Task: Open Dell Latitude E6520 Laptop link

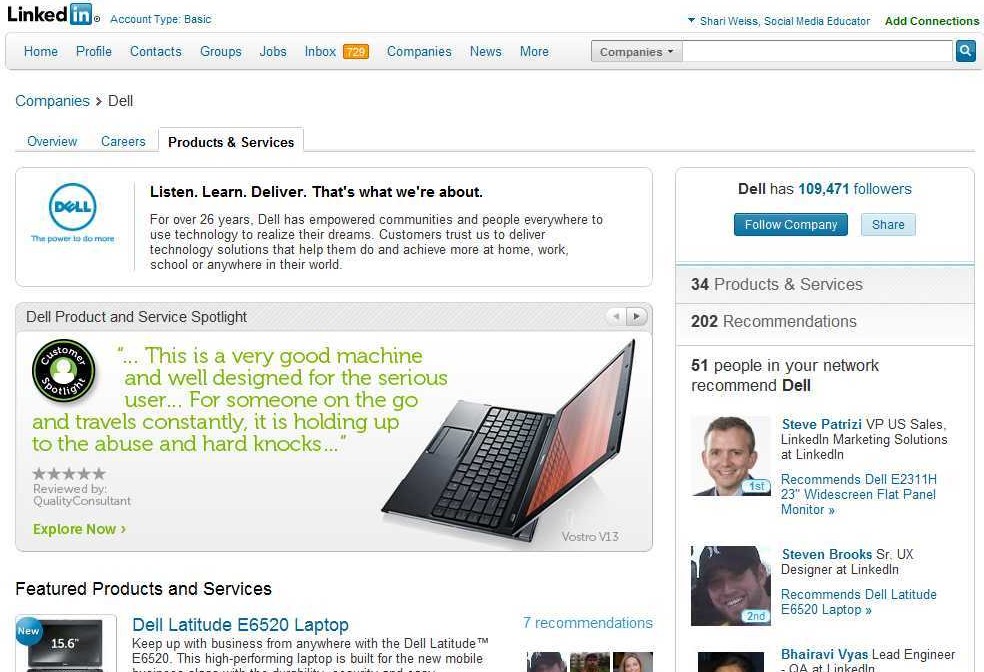Action: click(240, 625)
